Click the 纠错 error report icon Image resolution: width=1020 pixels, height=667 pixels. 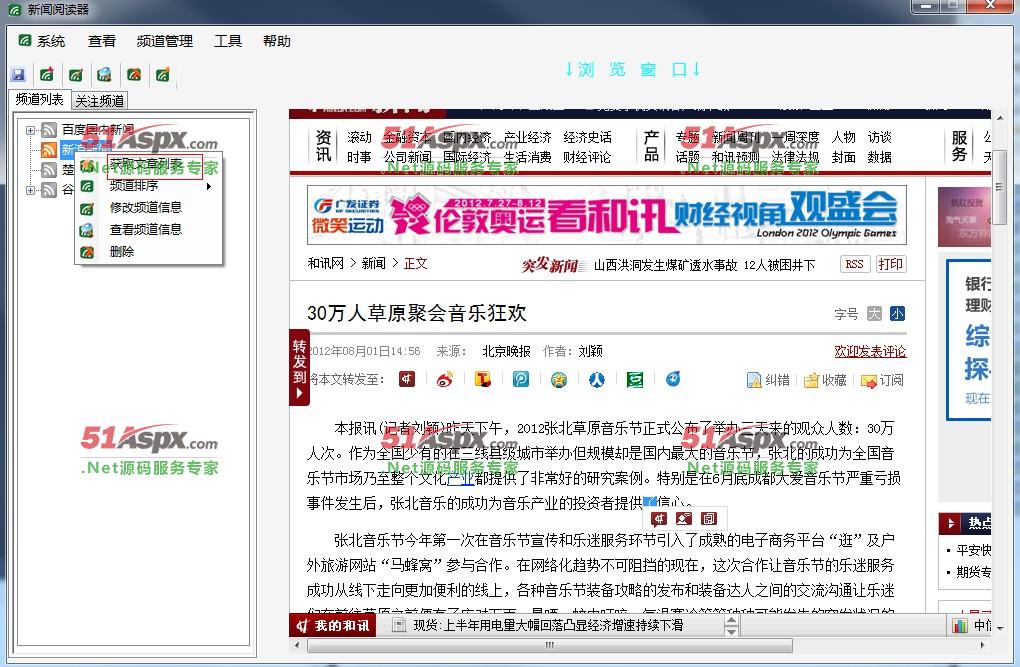tap(754, 380)
